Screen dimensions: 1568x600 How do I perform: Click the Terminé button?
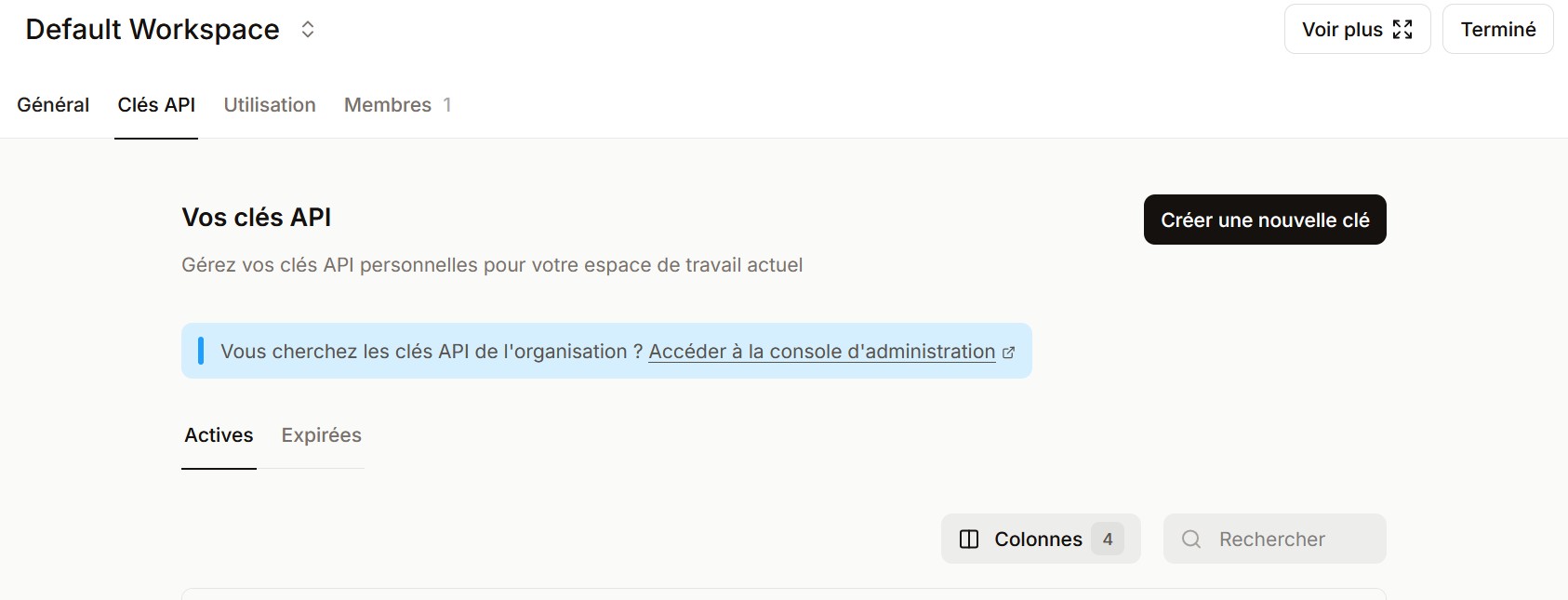pos(1497,29)
